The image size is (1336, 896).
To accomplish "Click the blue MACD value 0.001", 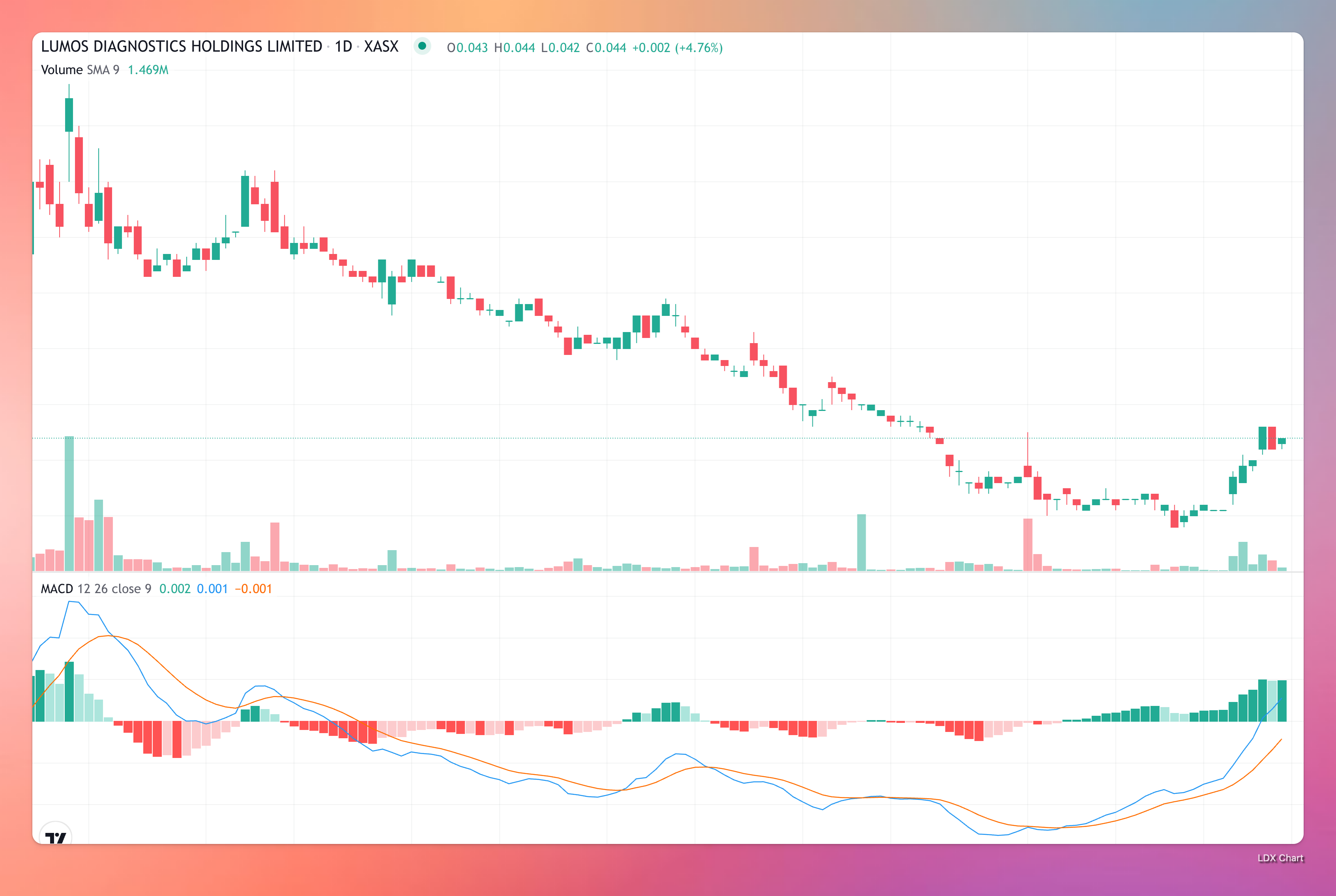I will (x=212, y=588).
